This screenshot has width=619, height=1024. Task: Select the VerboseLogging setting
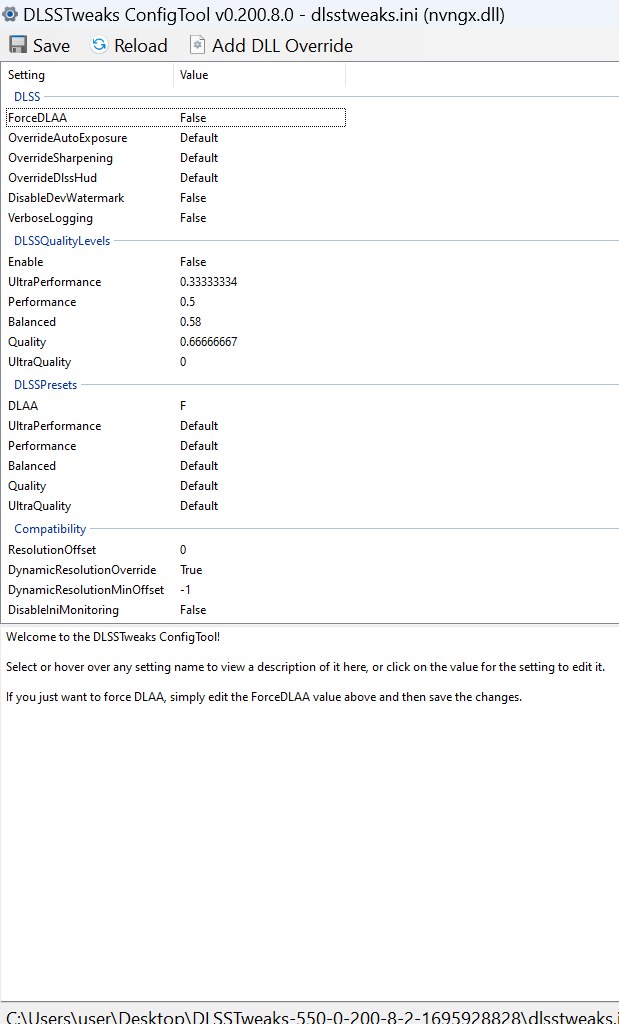click(x=50, y=218)
